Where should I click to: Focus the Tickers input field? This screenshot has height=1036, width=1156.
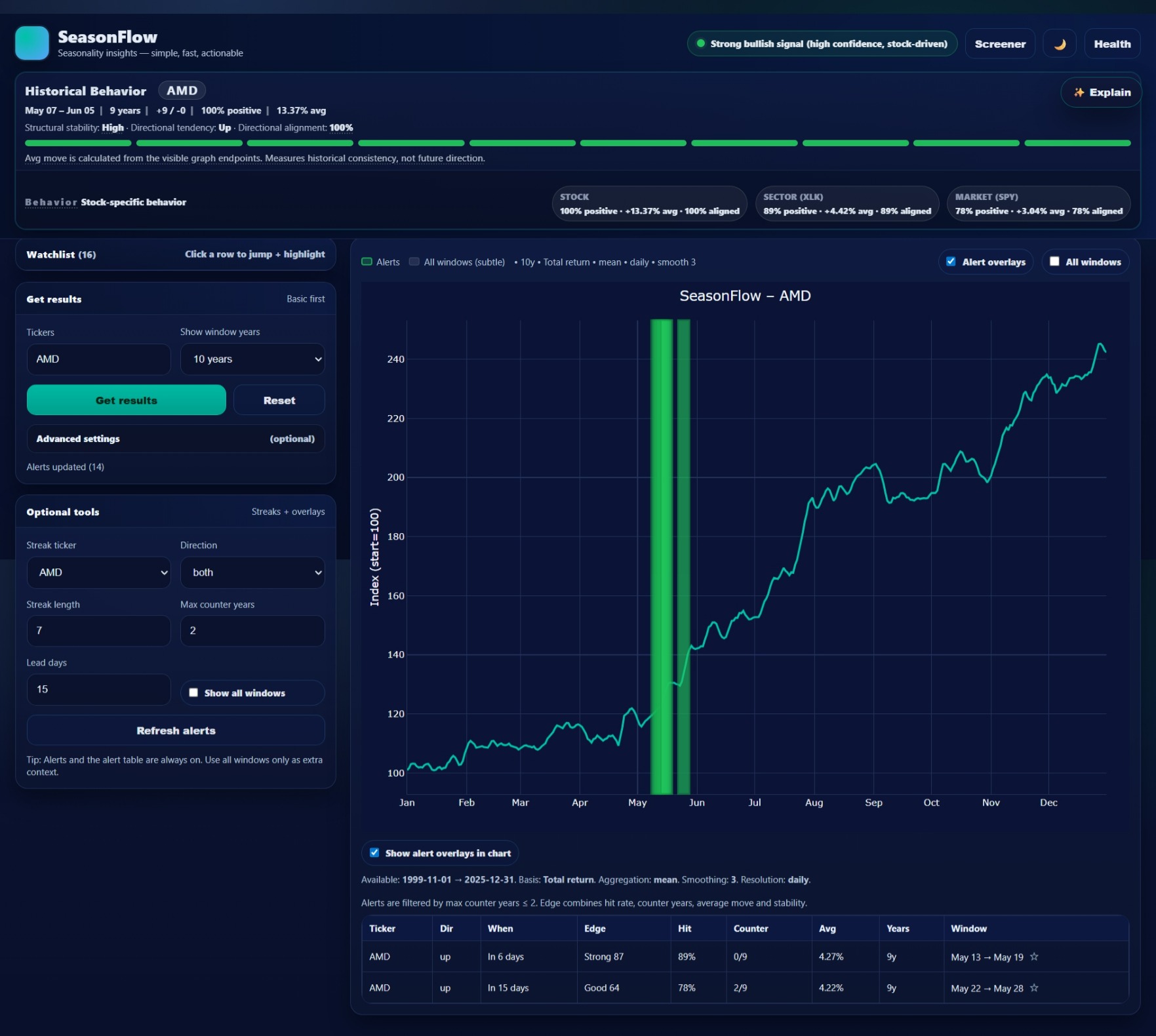click(x=98, y=359)
